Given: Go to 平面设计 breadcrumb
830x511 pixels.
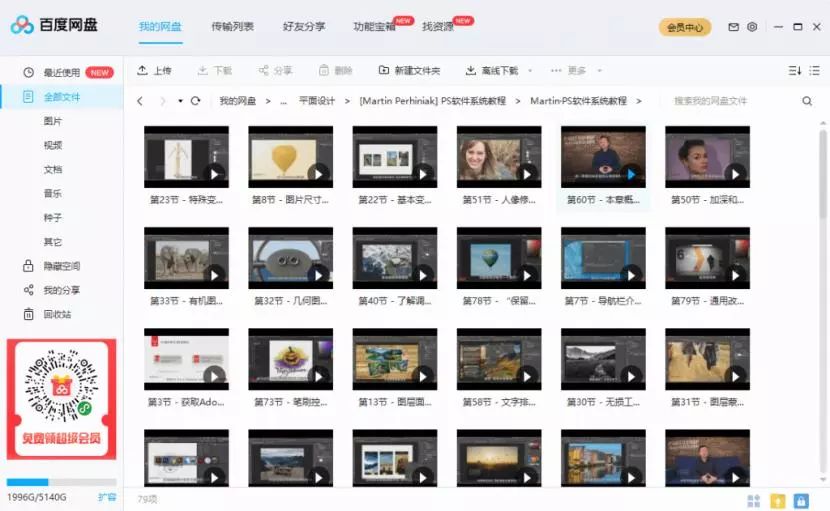Looking at the screenshot, I should tap(317, 101).
